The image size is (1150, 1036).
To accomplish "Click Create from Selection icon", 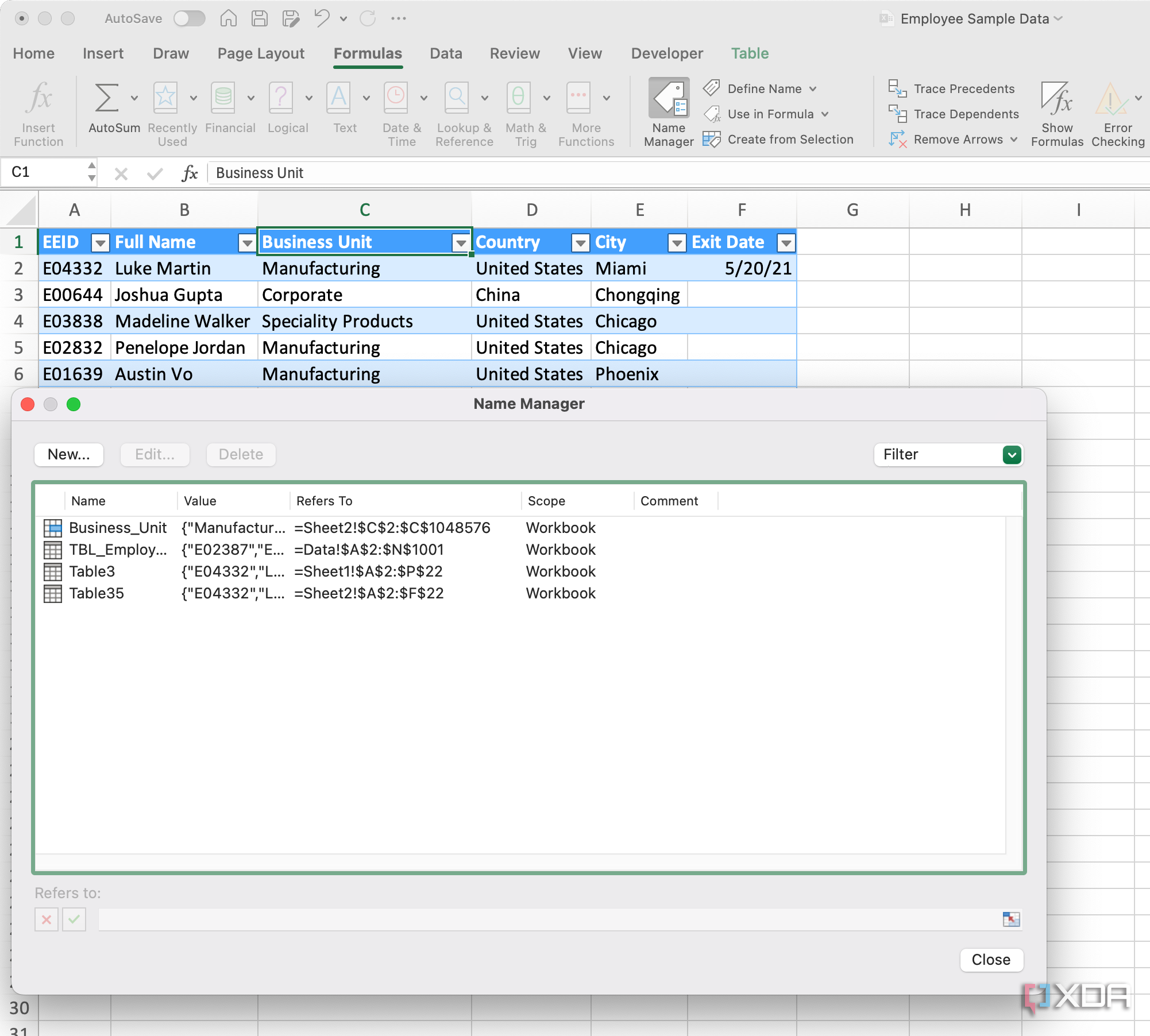I will coord(712,139).
